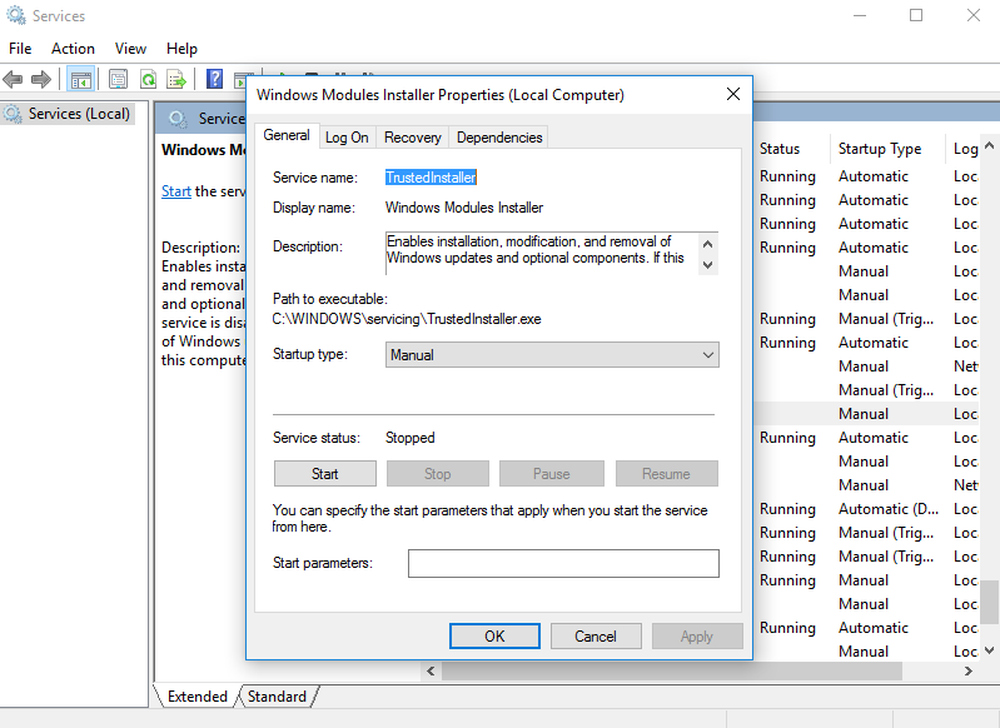
Task: Click the "Stopped" service status text
Action: 410,438
